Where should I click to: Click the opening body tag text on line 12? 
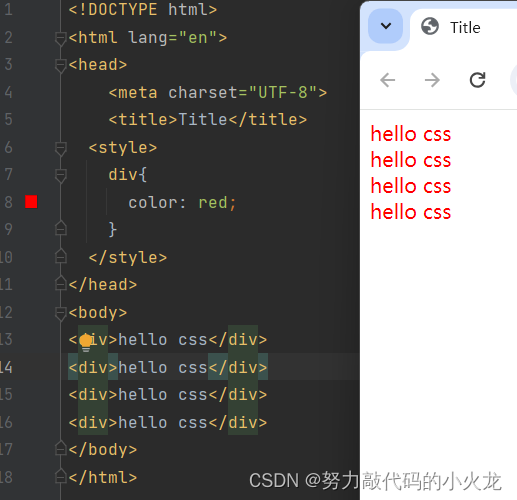tap(98, 313)
